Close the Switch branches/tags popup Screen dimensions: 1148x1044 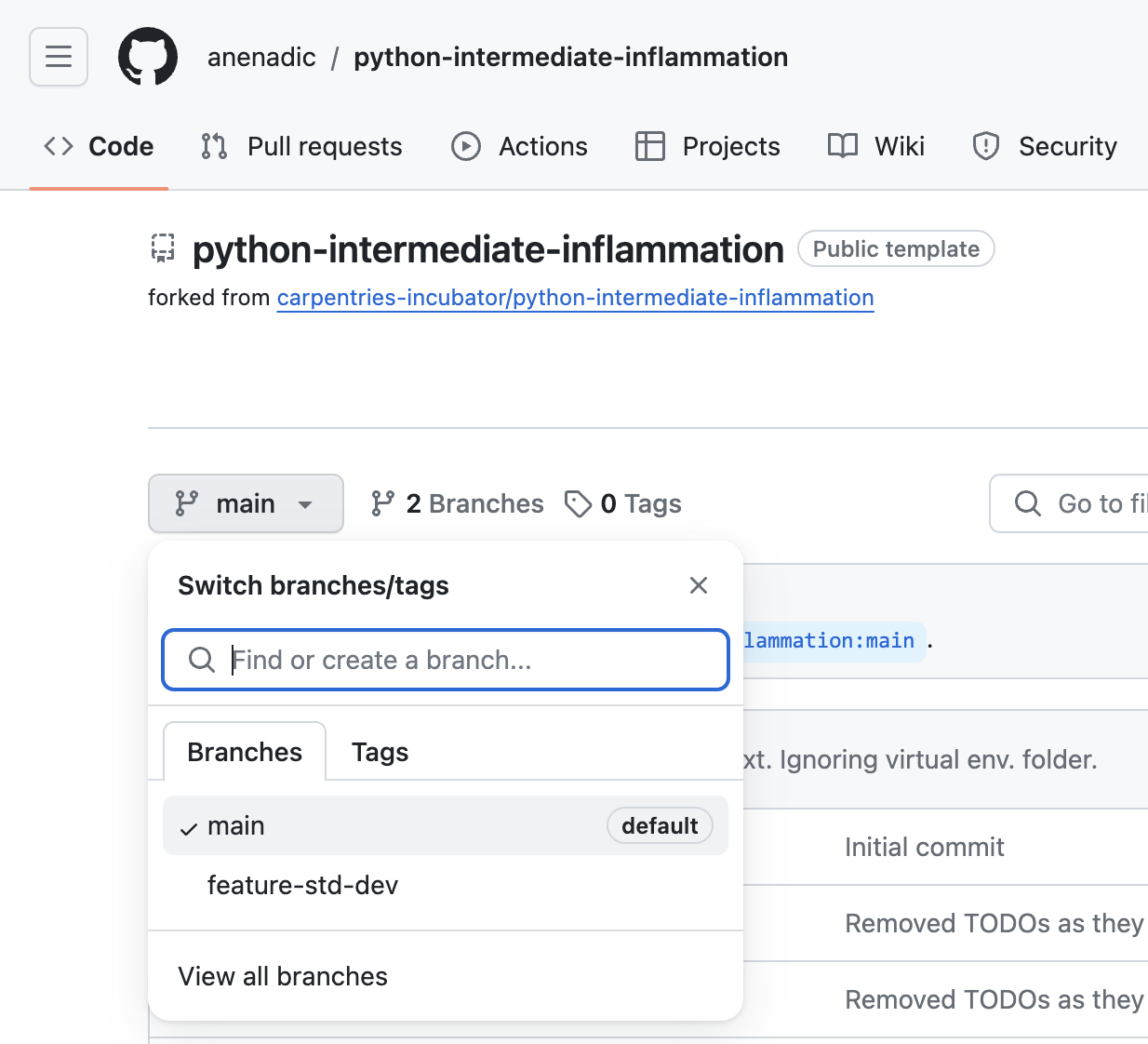pos(699,585)
